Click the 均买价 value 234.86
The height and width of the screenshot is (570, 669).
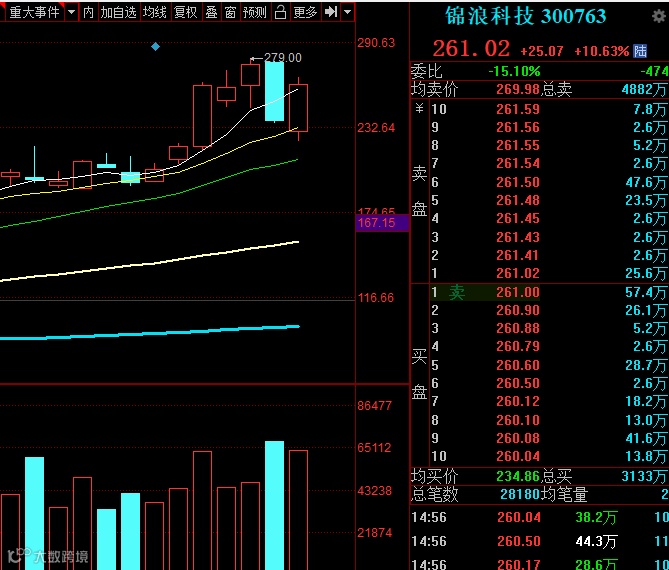click(x=518, y=476)
